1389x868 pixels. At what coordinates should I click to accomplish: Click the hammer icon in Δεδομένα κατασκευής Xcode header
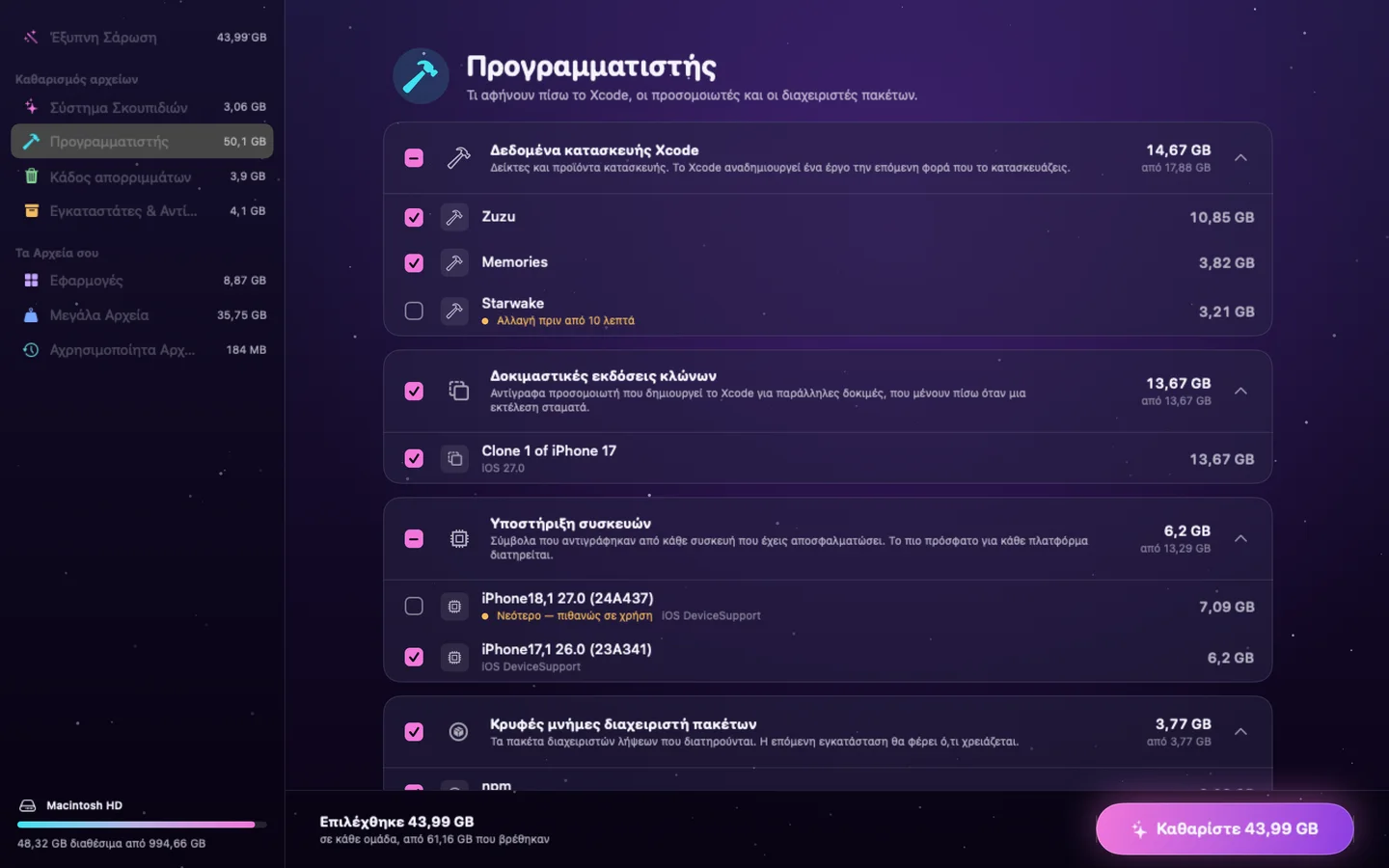459,158
